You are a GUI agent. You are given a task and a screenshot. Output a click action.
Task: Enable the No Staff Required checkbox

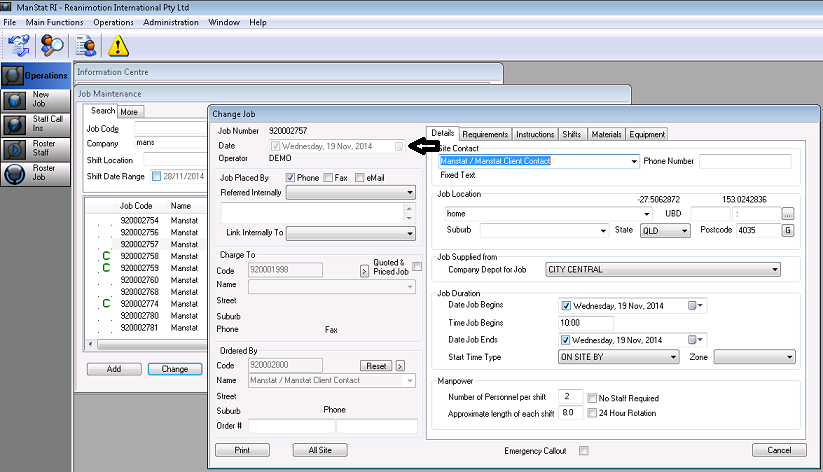pyautogui.click(x=593, y=397)
